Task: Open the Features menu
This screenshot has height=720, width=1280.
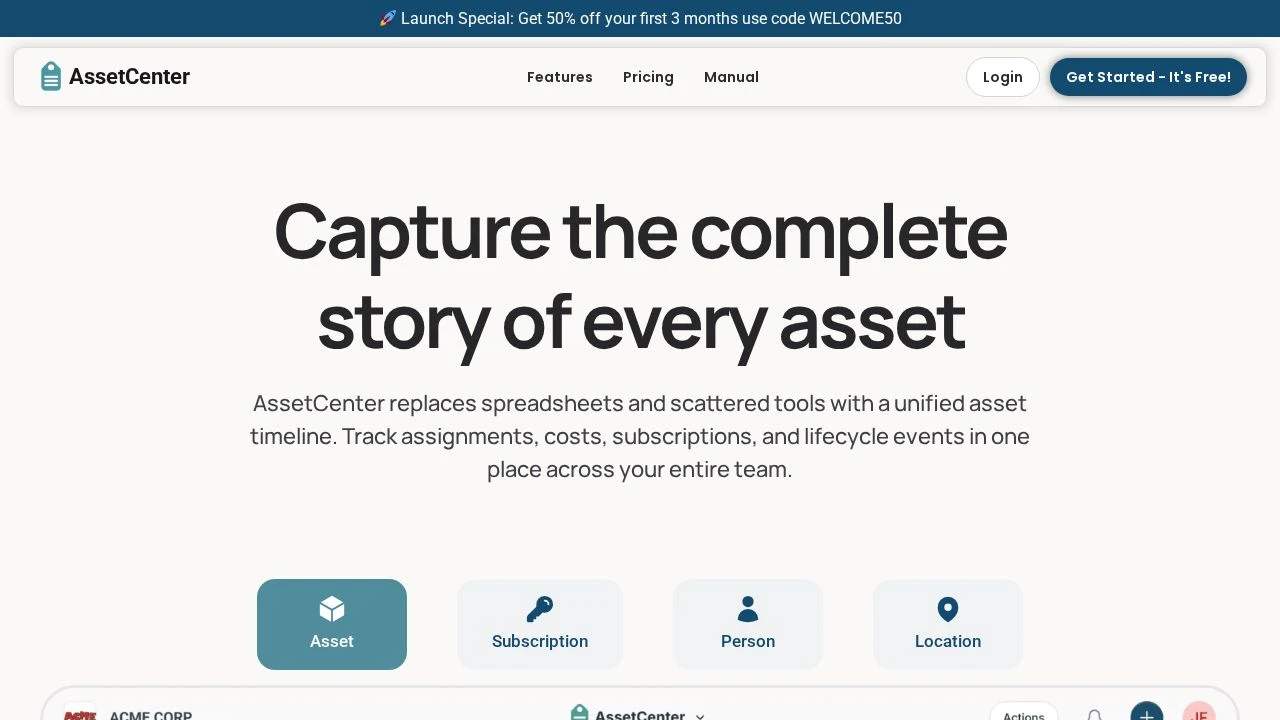Action: tap(559, 77)
